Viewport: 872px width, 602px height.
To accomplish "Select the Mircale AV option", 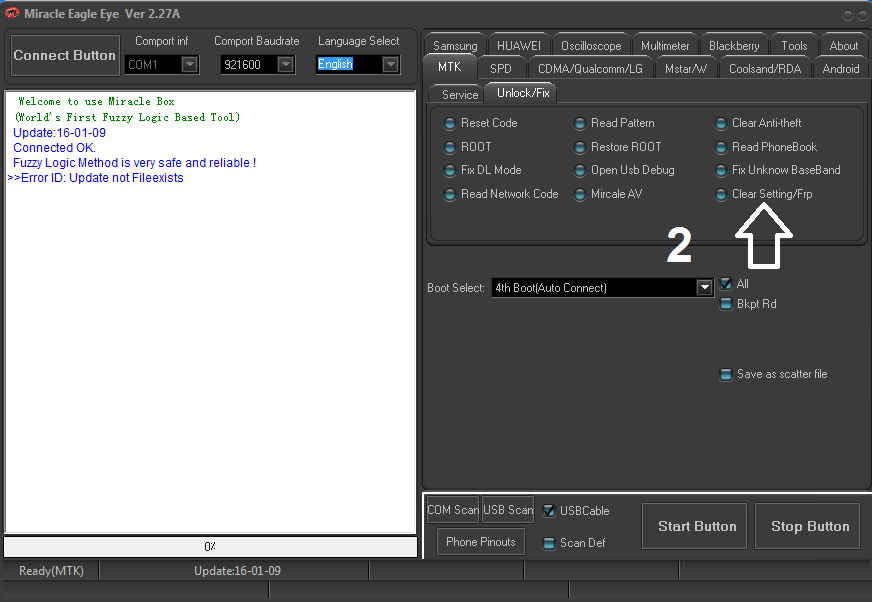I will coord(609,194).
